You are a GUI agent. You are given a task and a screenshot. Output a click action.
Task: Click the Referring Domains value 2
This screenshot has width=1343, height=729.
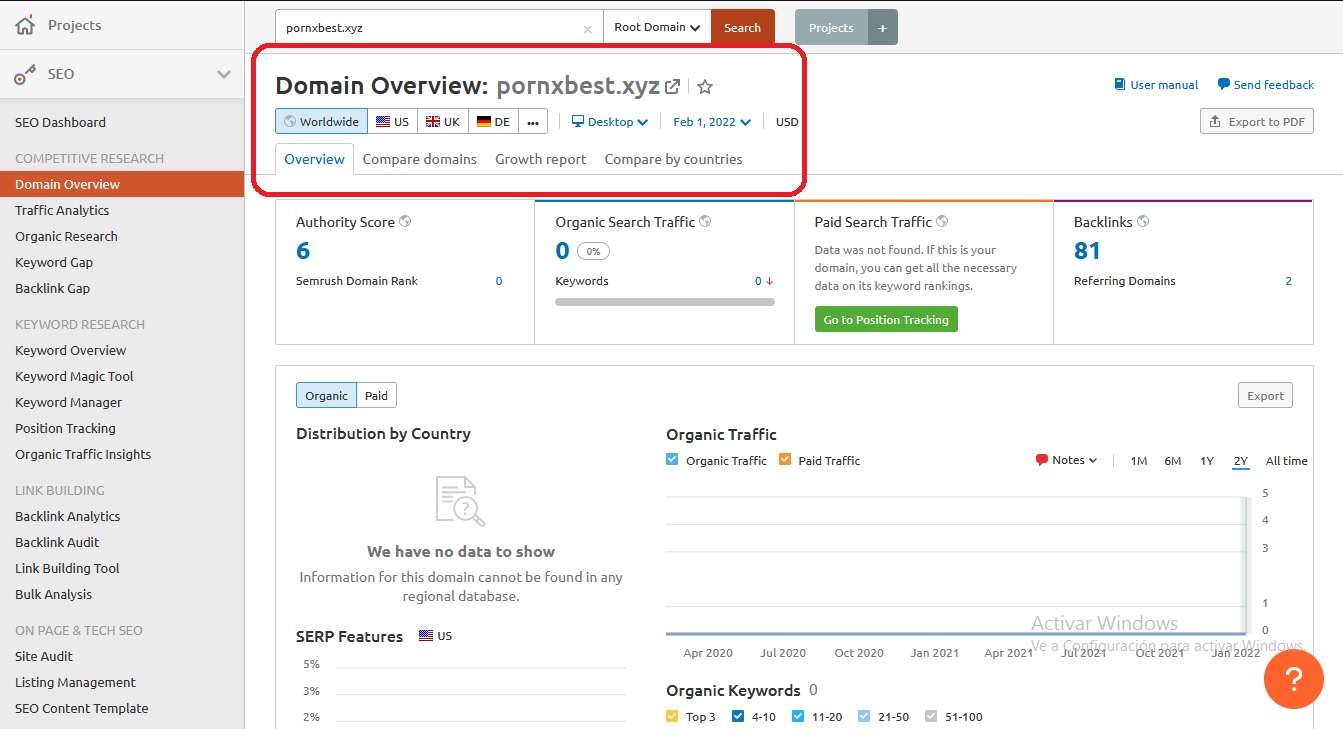tap(1289, 281)
